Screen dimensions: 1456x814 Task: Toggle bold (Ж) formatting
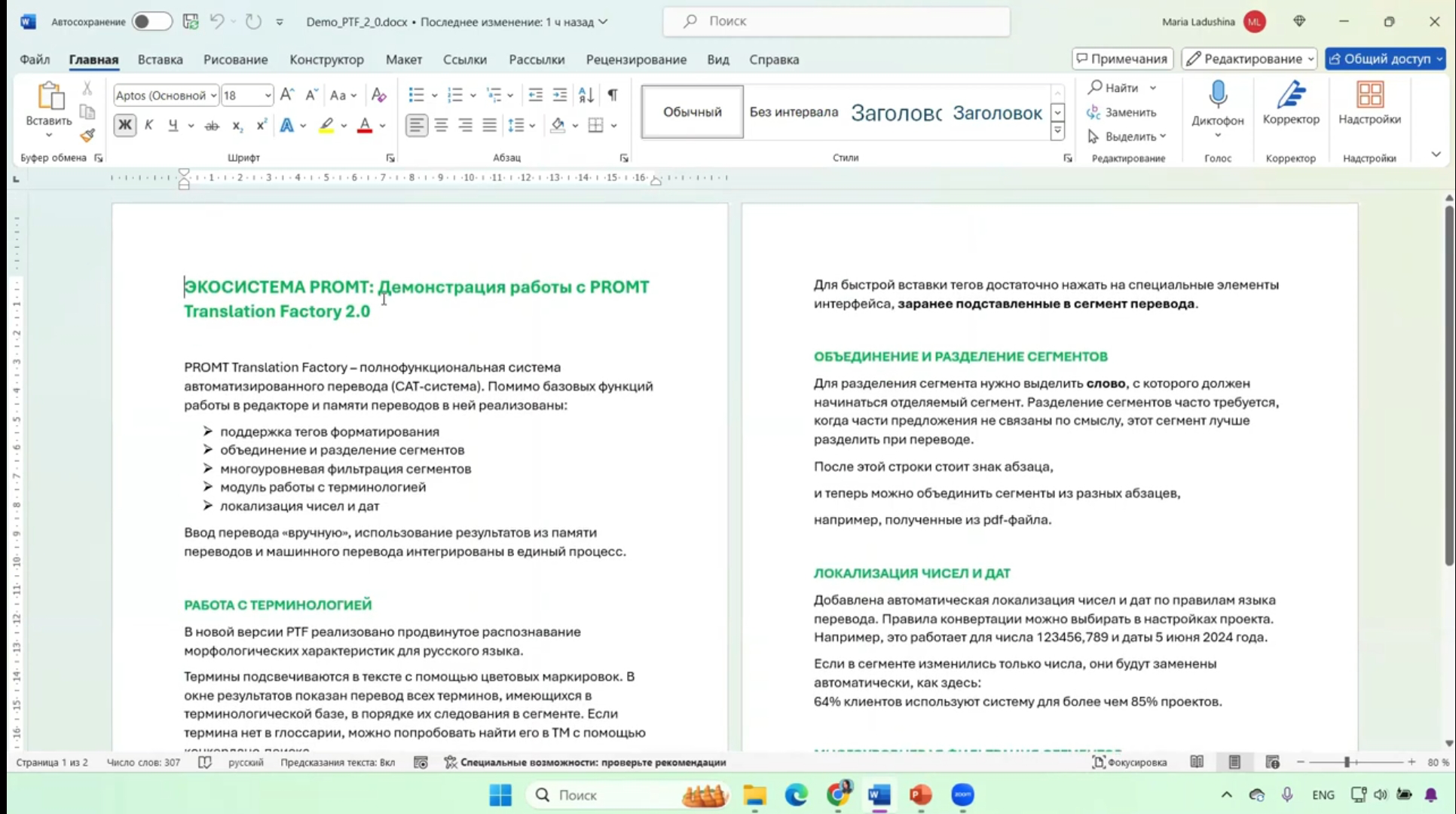[124, 125]
